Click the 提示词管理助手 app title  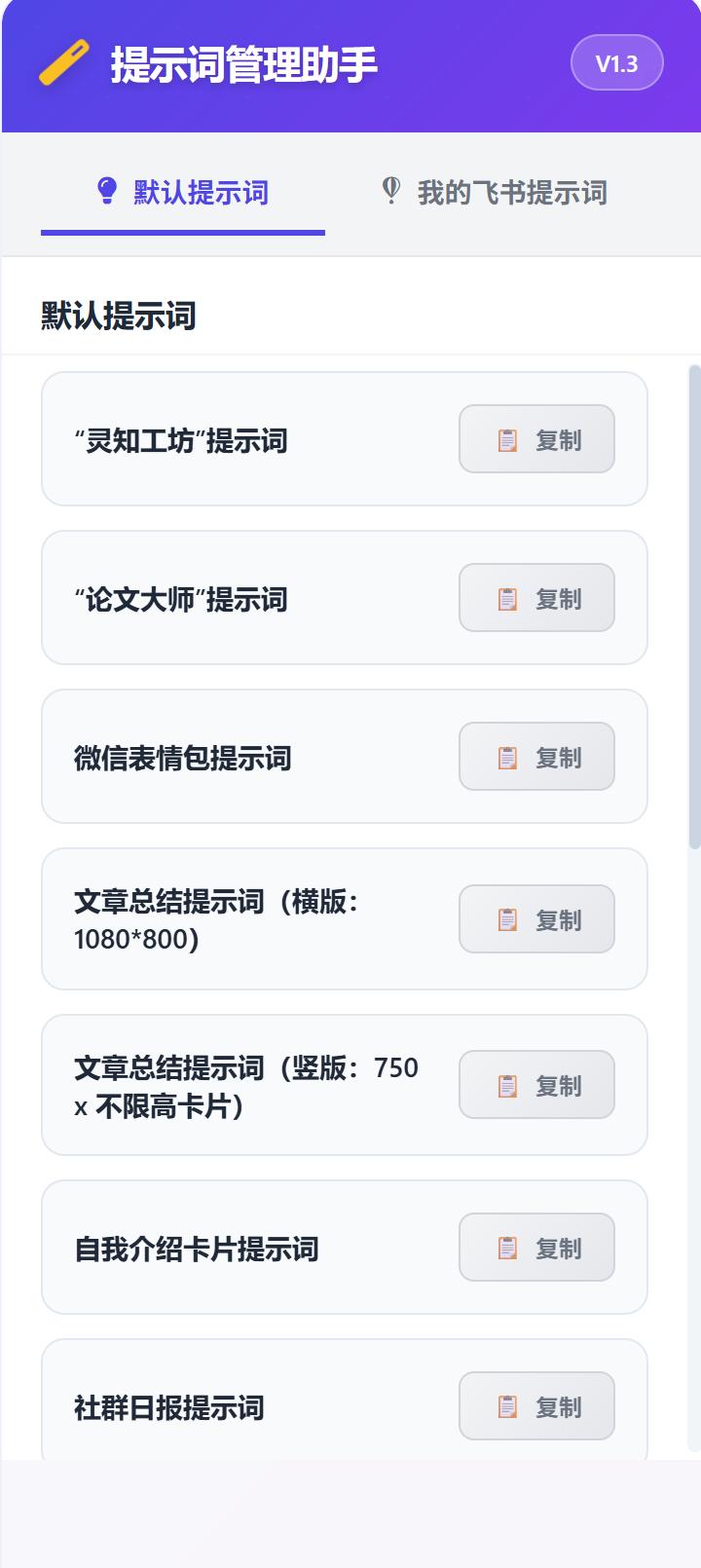click(x=243, y=64)
